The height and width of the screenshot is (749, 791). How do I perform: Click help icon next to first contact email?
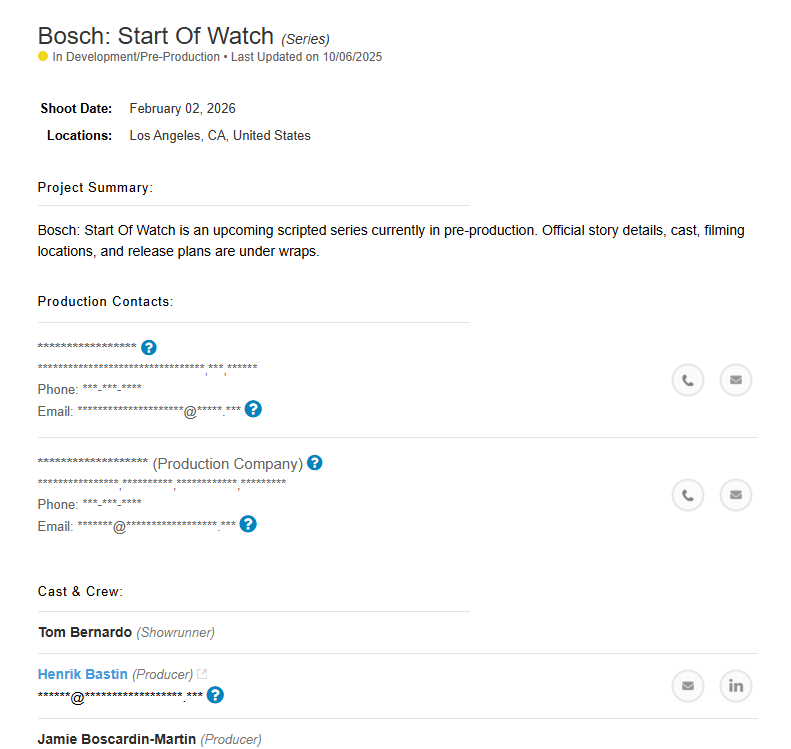(x=253, y=409)
